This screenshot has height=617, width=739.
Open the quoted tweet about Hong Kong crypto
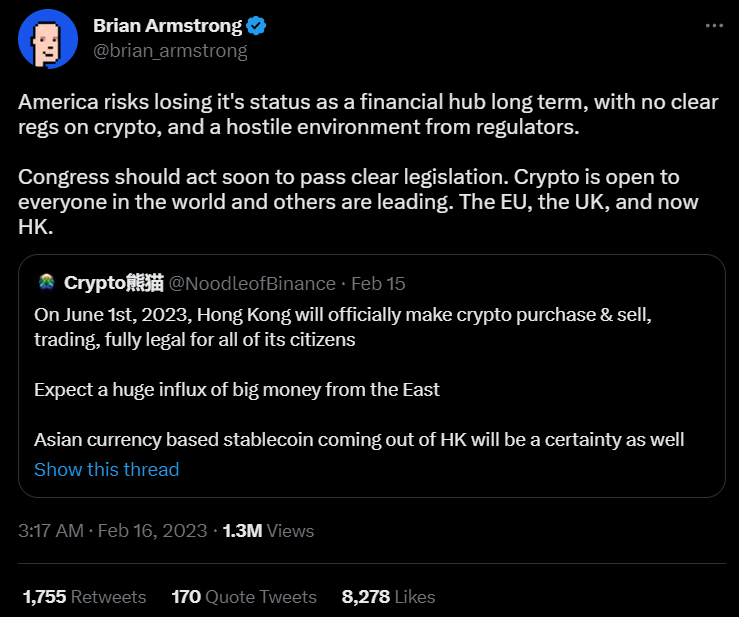pyautogui.click(x=370, y=389)
